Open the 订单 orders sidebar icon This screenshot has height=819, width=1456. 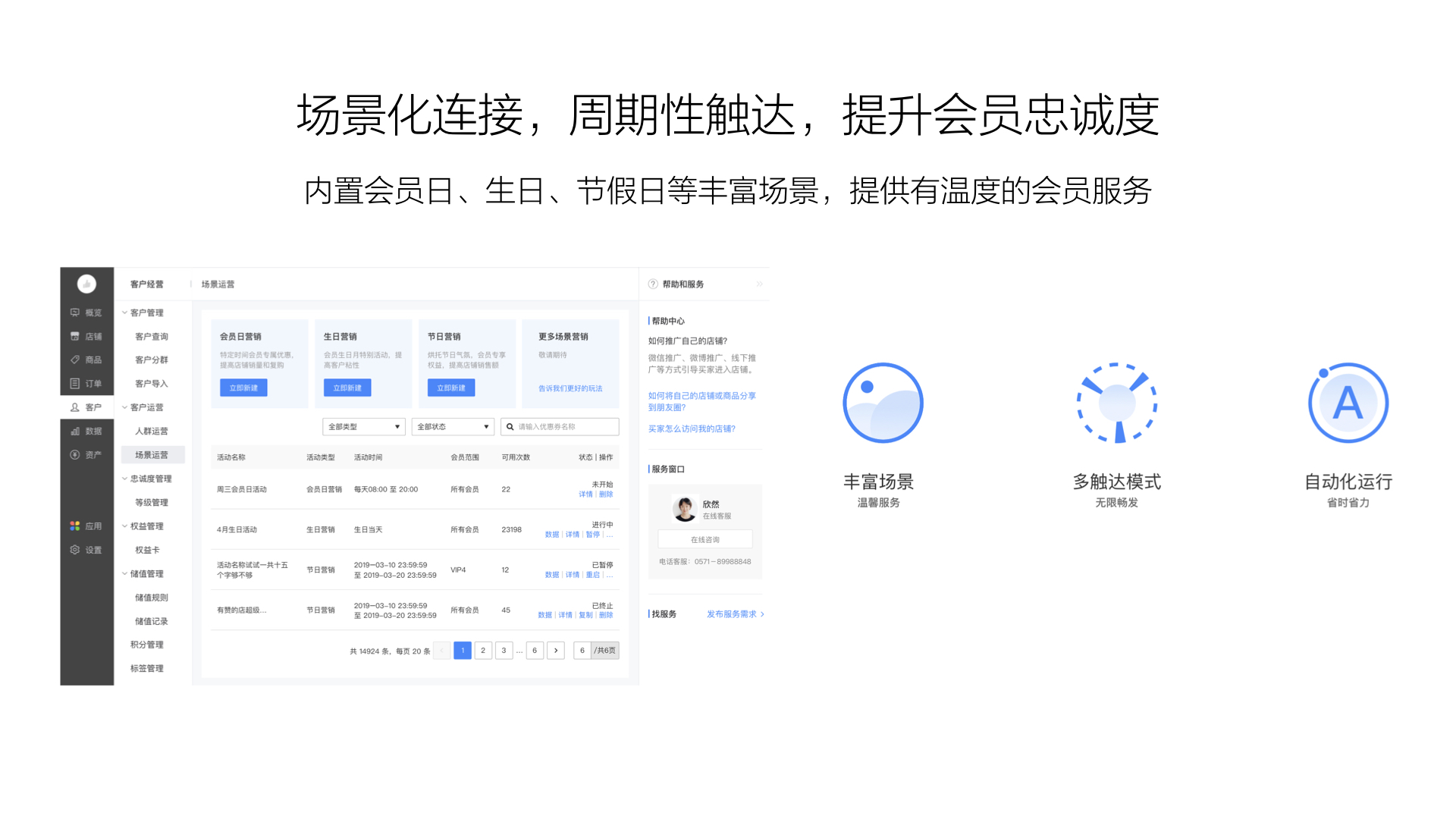[x=75, y=384]
